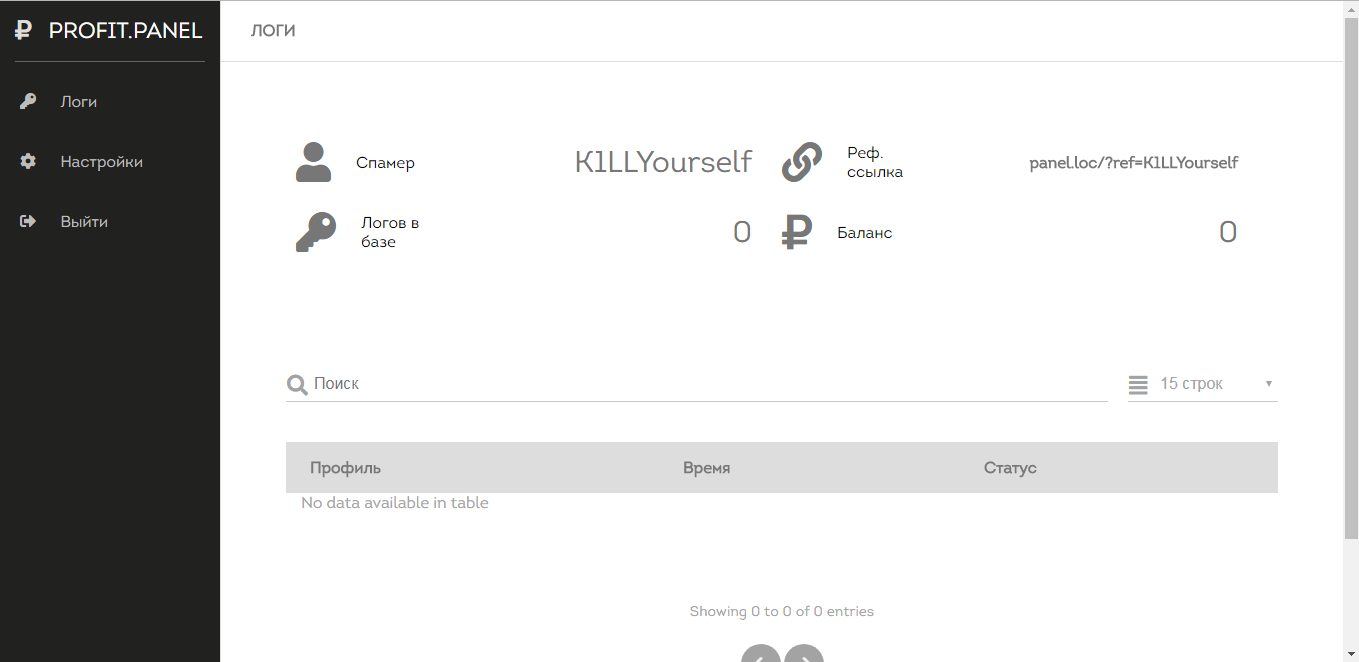
Task: Click the gear icon next to Настройки
Action: pyautogui.click(x=28, y=161)
